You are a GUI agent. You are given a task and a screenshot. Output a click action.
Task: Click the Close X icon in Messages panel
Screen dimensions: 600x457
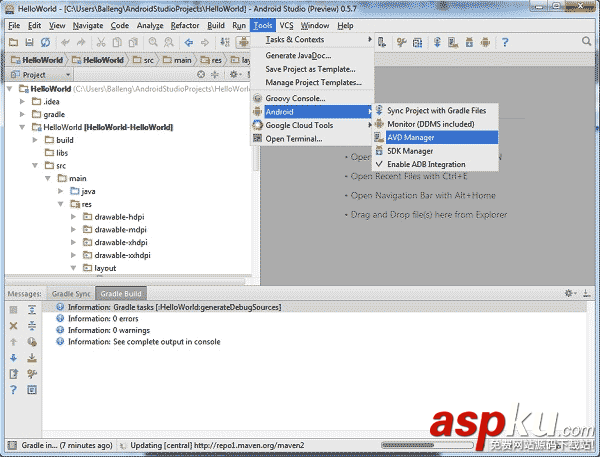pyautogui.click(x=13, y=326)
